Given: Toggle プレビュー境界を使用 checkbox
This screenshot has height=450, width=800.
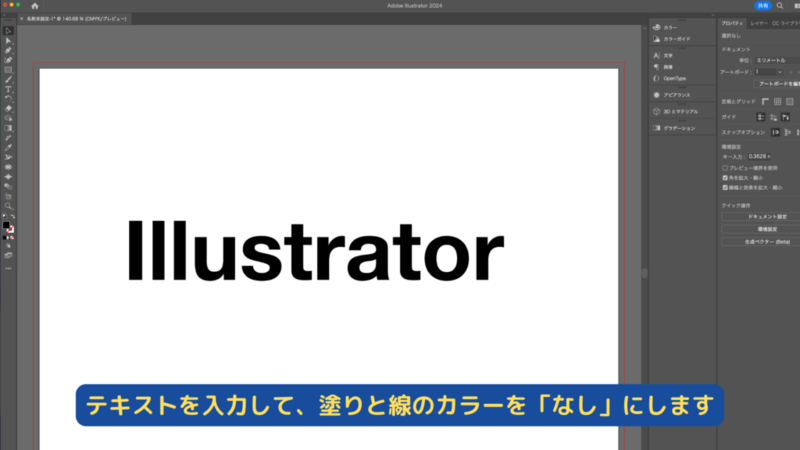Looking at the screenshot, I should point(725,168).
